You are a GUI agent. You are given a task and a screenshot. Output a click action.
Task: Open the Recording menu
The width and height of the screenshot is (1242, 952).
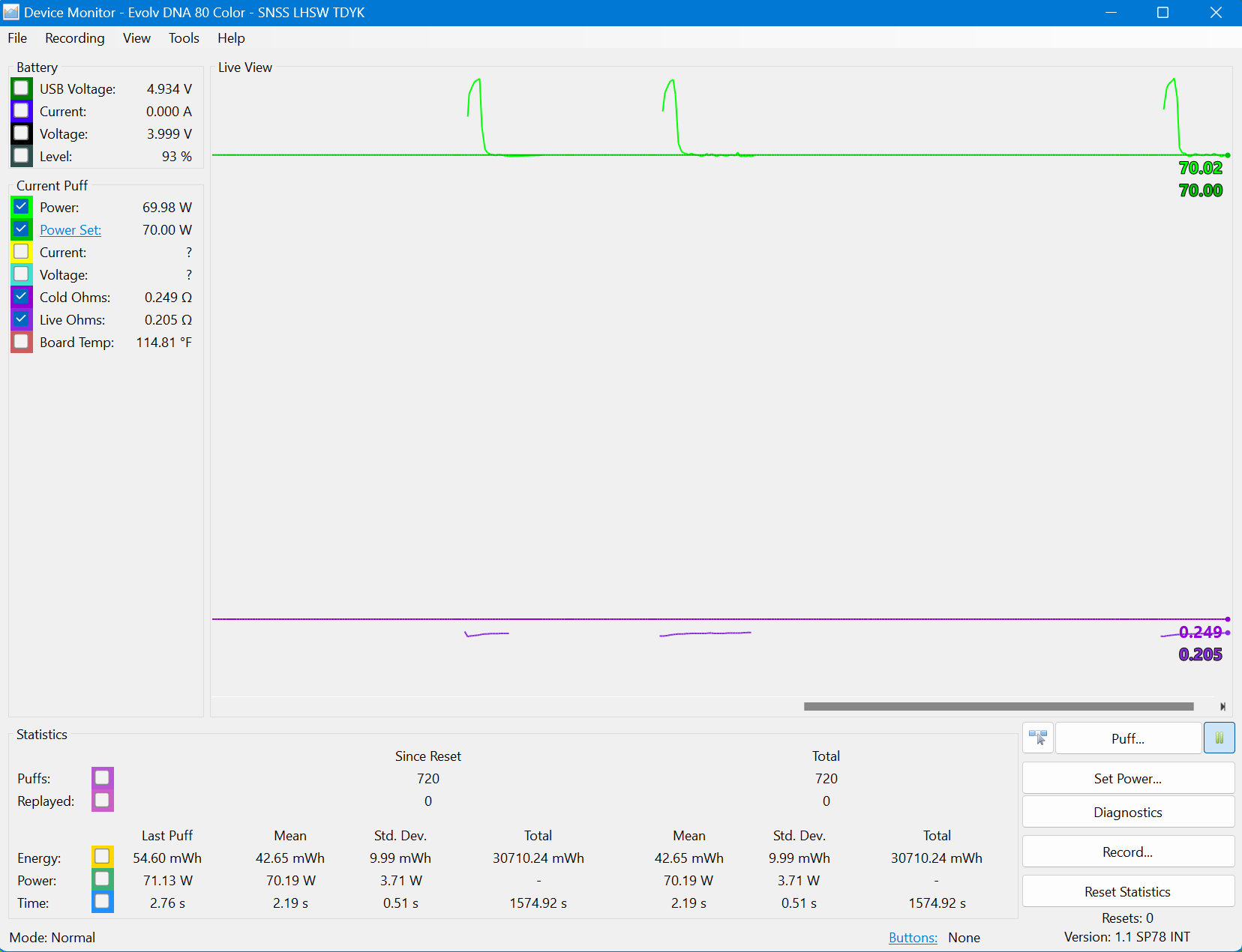click(x=74, y=38)
